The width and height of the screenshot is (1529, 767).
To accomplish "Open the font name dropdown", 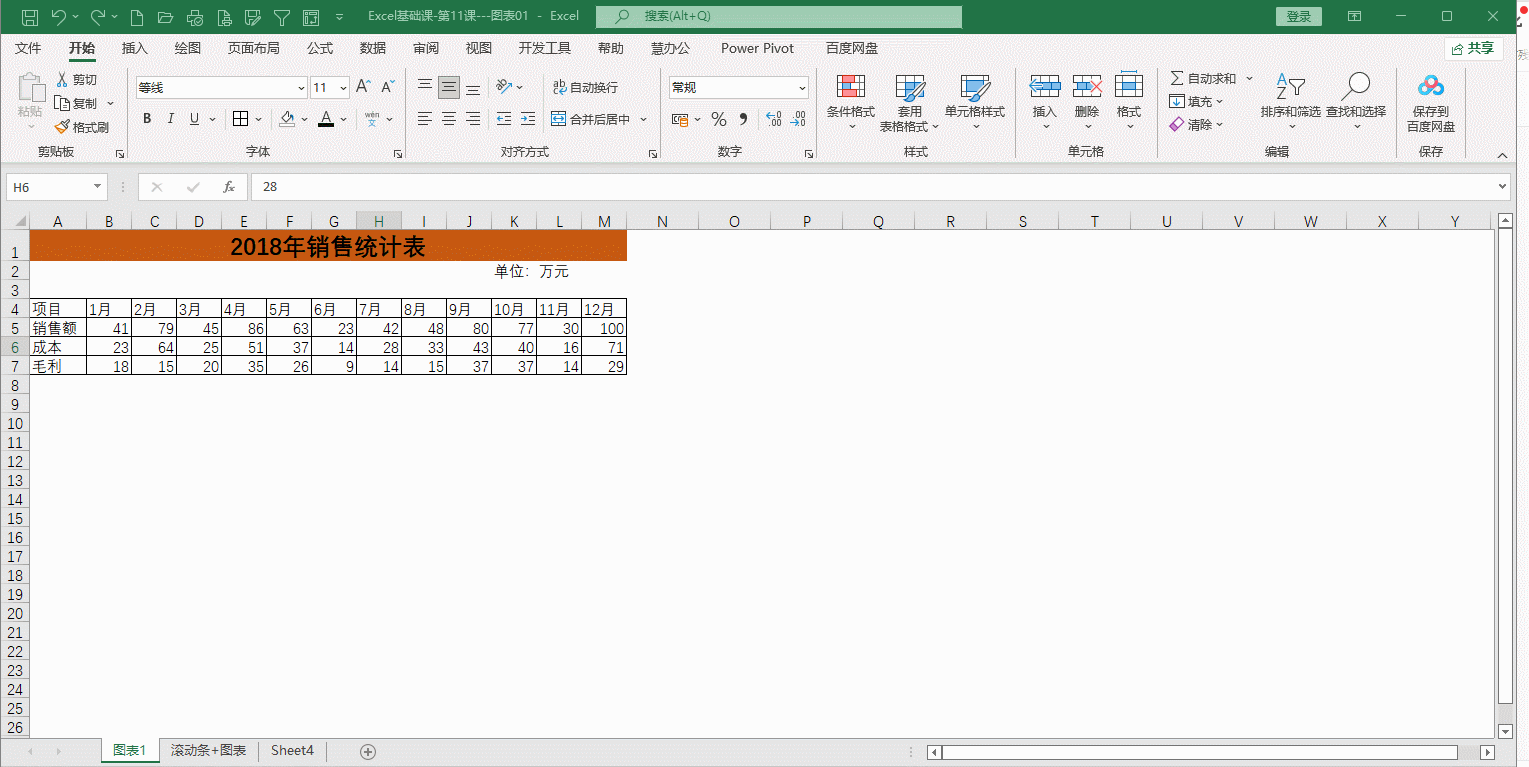I will [301, 88].
